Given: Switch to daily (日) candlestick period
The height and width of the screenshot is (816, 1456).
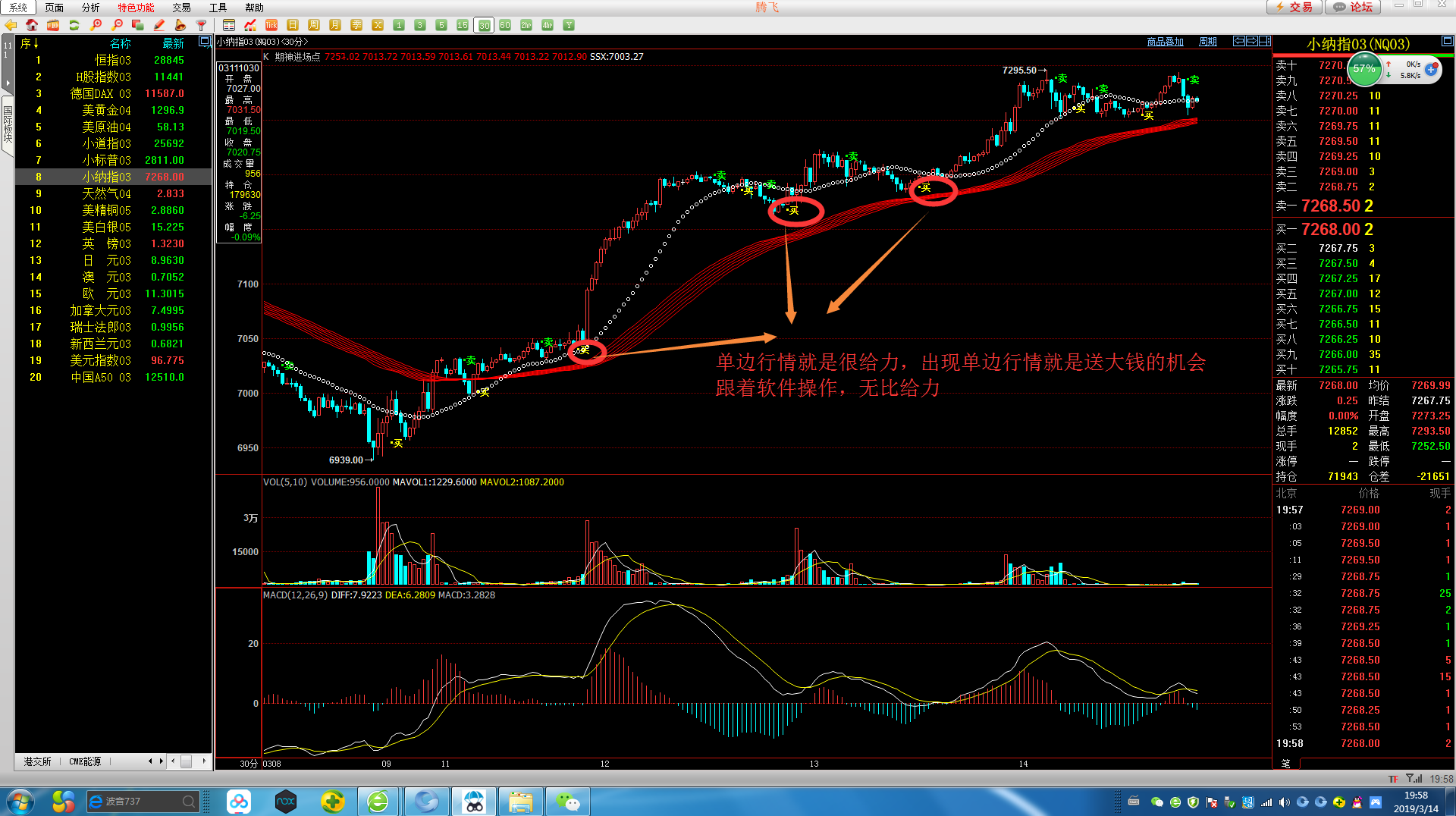Looking at the screenshot, I should 293,25.
